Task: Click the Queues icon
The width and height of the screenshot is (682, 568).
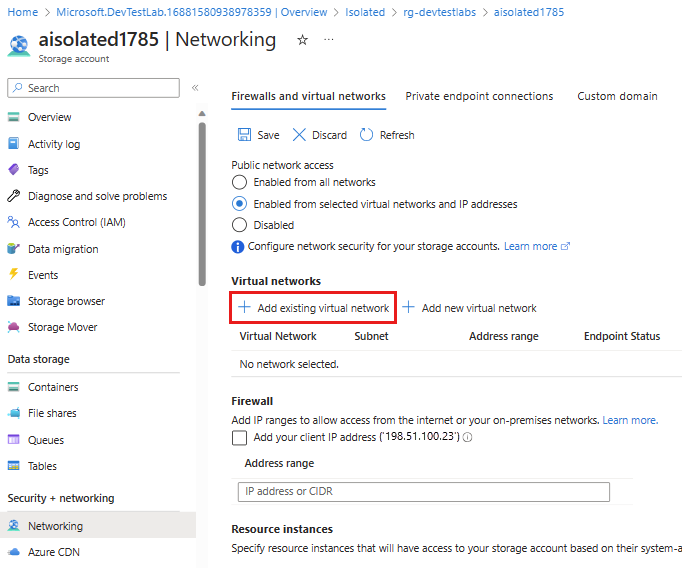Action: click(13, 440)
